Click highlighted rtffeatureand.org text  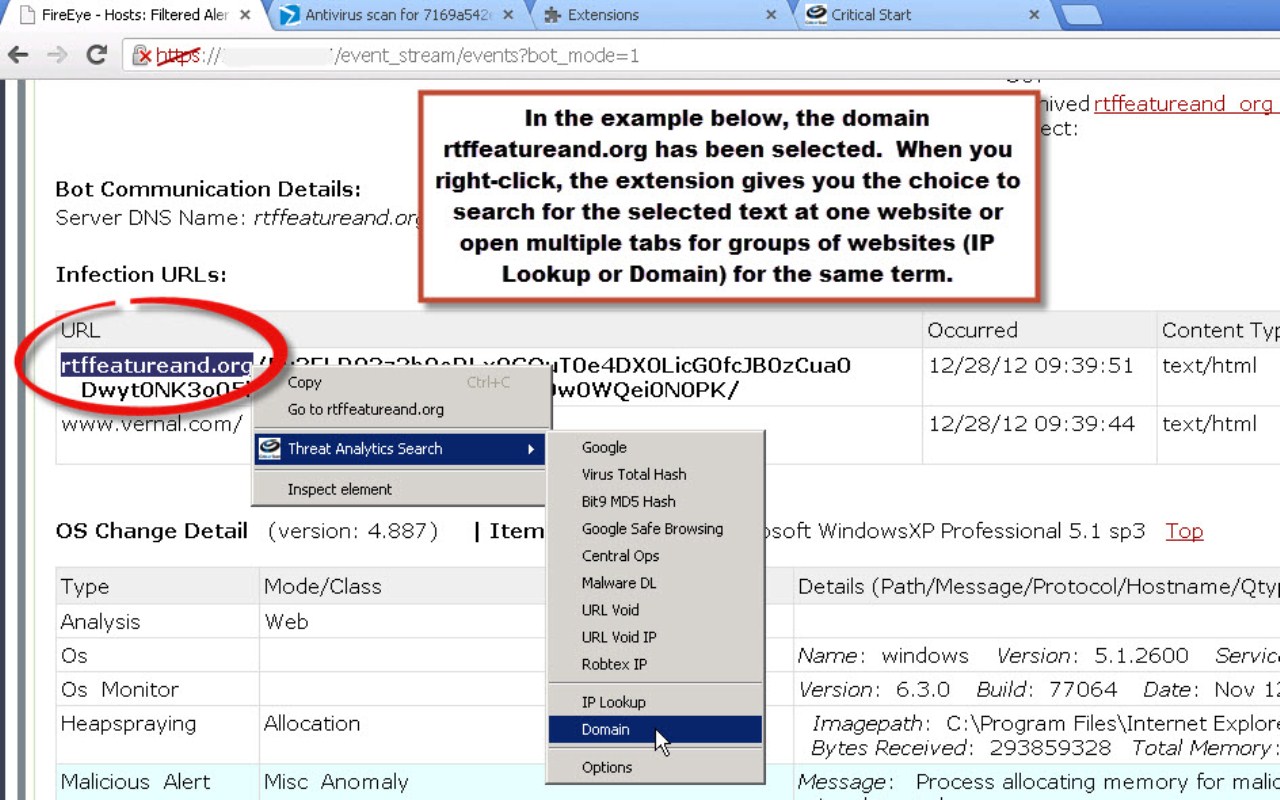(157, 365)
